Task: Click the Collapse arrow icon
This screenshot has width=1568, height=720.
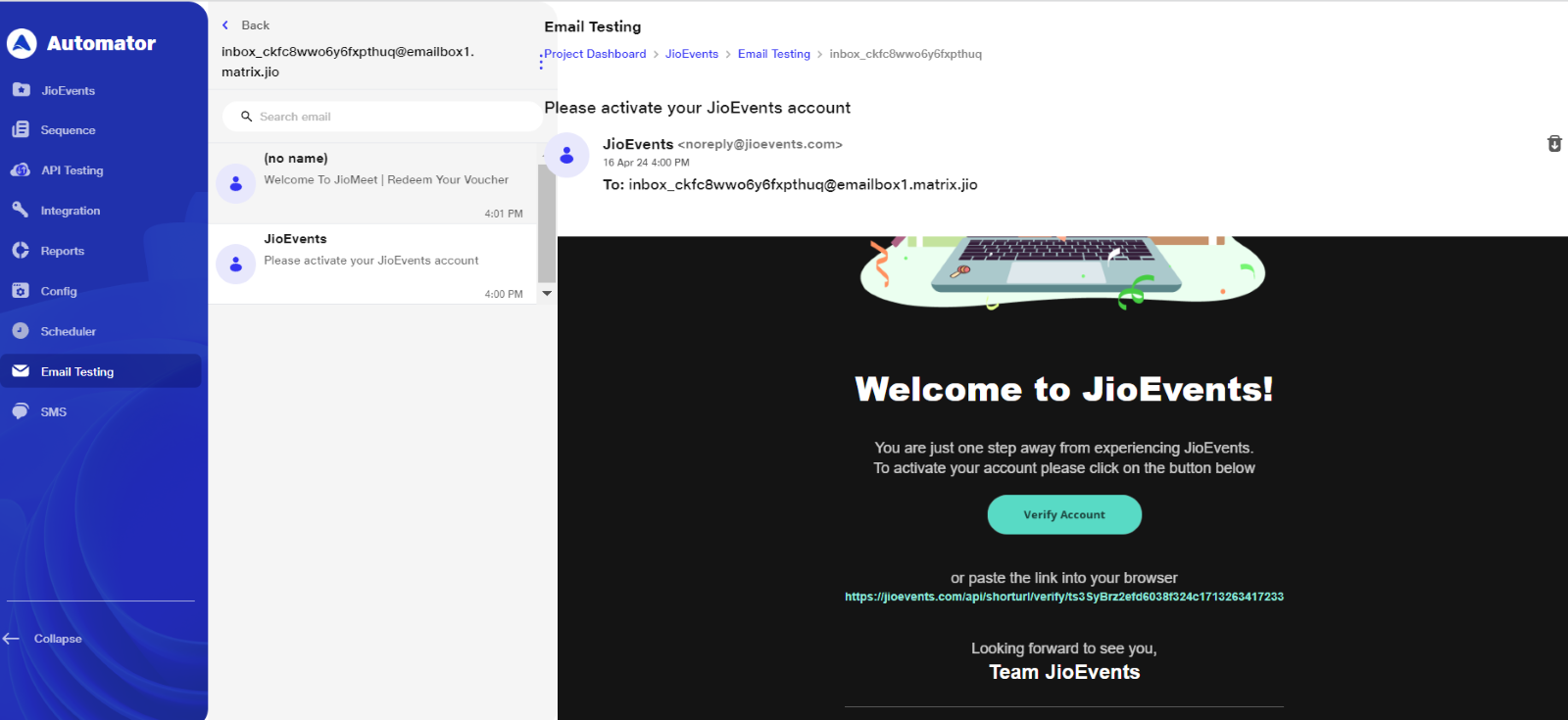Action: pyautogui.click(x=12, y=639)
